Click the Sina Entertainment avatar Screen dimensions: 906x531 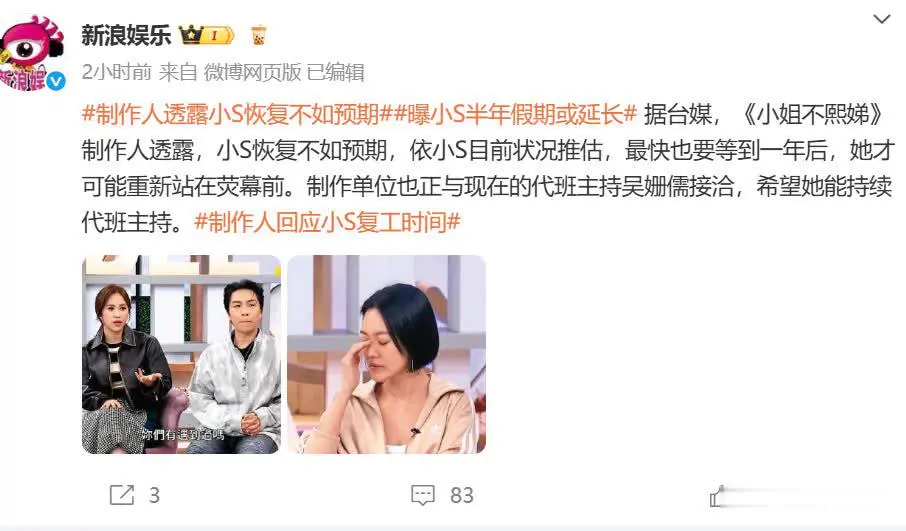click(x=32, y=53)
